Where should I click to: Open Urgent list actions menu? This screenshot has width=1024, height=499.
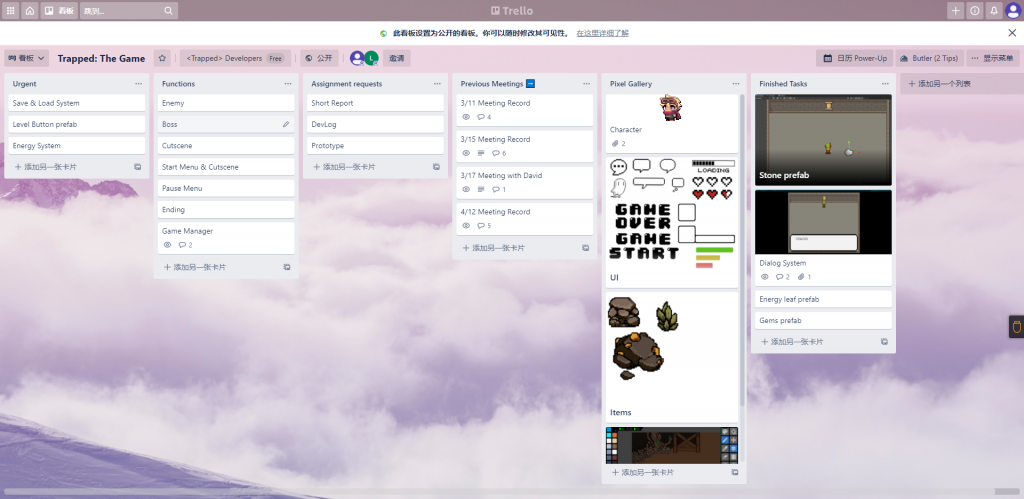coord(138,84)
